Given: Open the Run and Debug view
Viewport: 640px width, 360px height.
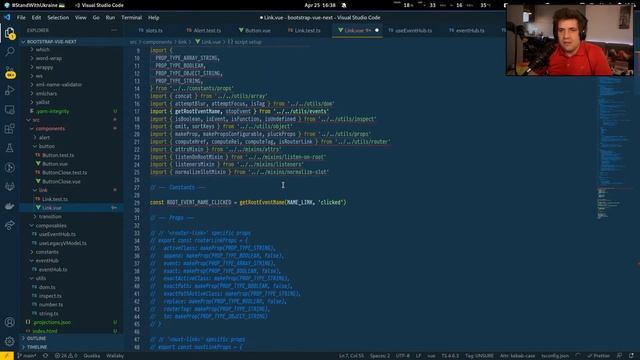Looking at the screenshot, I should click(10, 90).
